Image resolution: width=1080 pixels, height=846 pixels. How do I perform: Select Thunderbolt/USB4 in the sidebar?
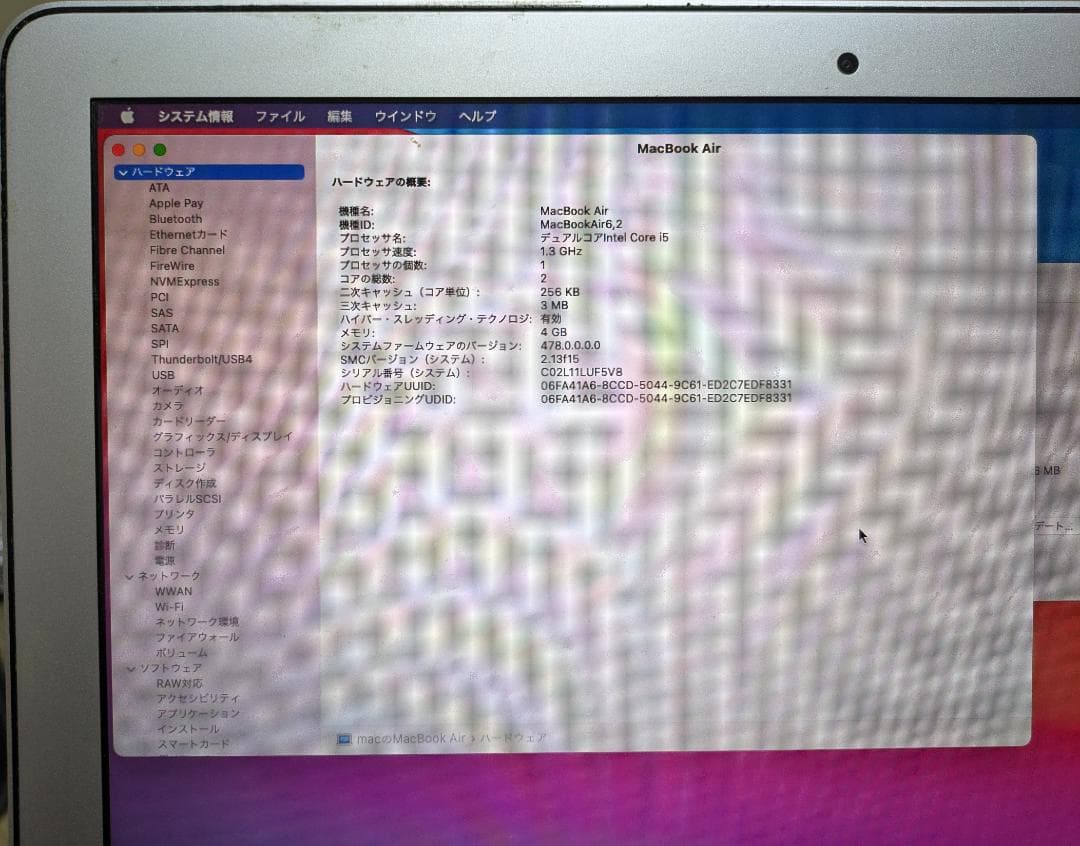coord(202,359)
